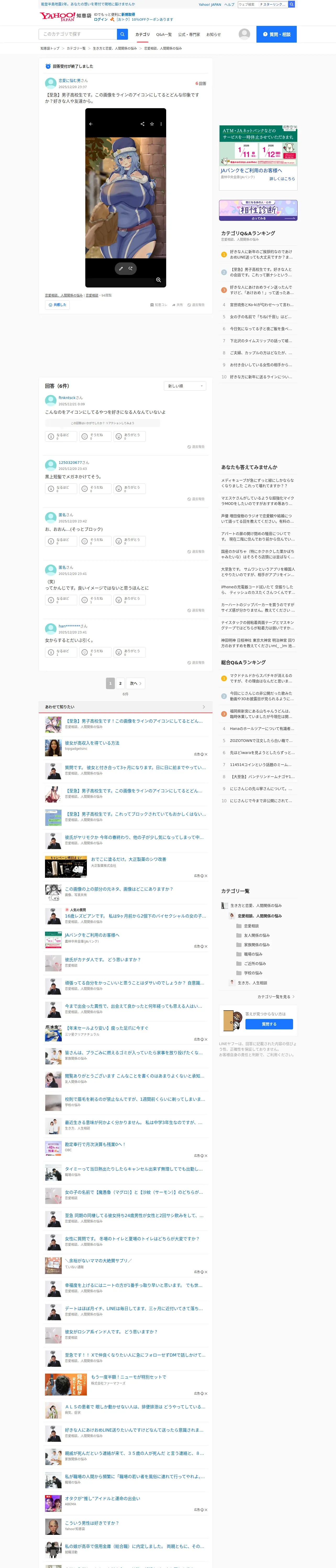Click the question's attached image
Screen dimensions: 336x1568
pyautogui.click(x=126, y=198)
